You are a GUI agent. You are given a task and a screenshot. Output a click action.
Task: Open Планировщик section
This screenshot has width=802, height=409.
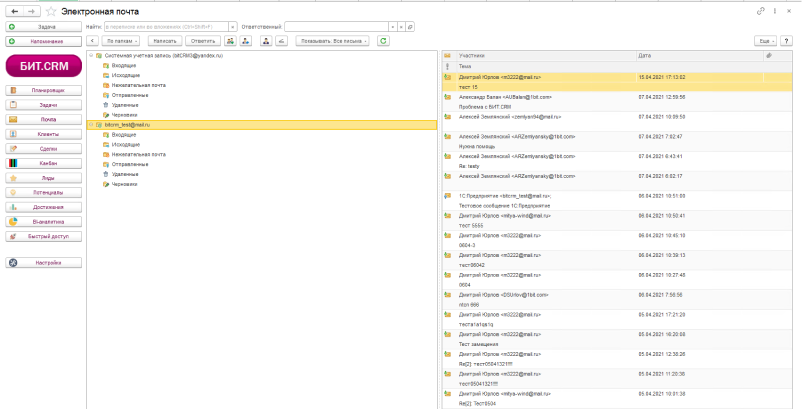(43, 90)
